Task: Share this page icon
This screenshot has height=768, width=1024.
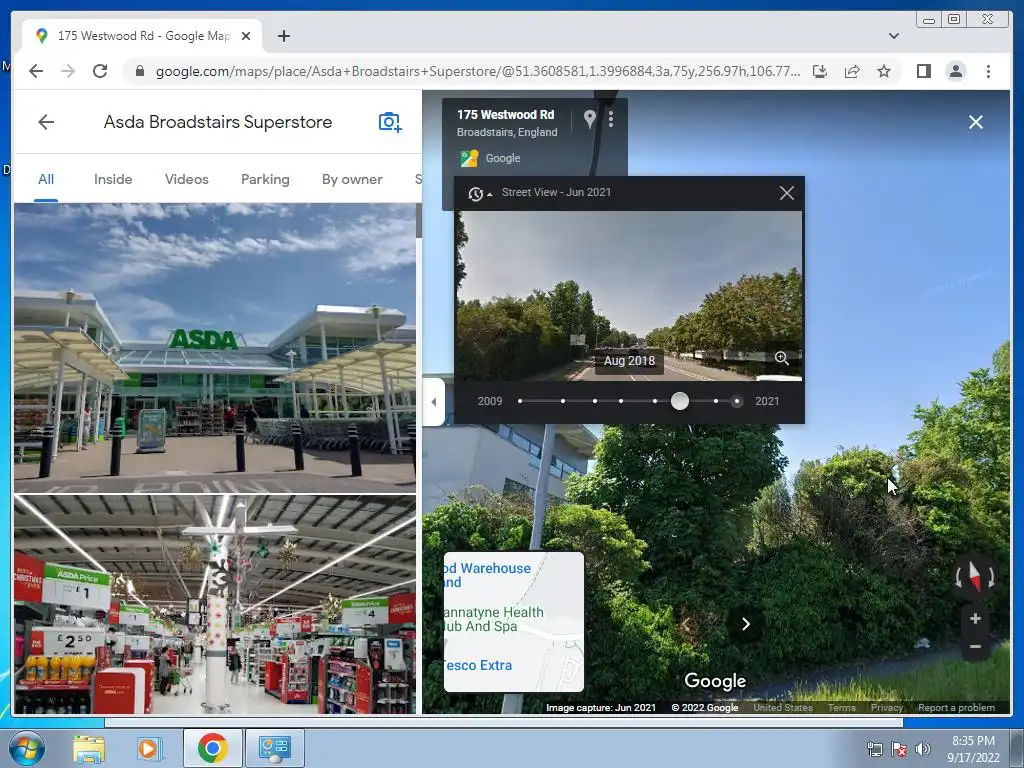Action: [x=852, y=71]
